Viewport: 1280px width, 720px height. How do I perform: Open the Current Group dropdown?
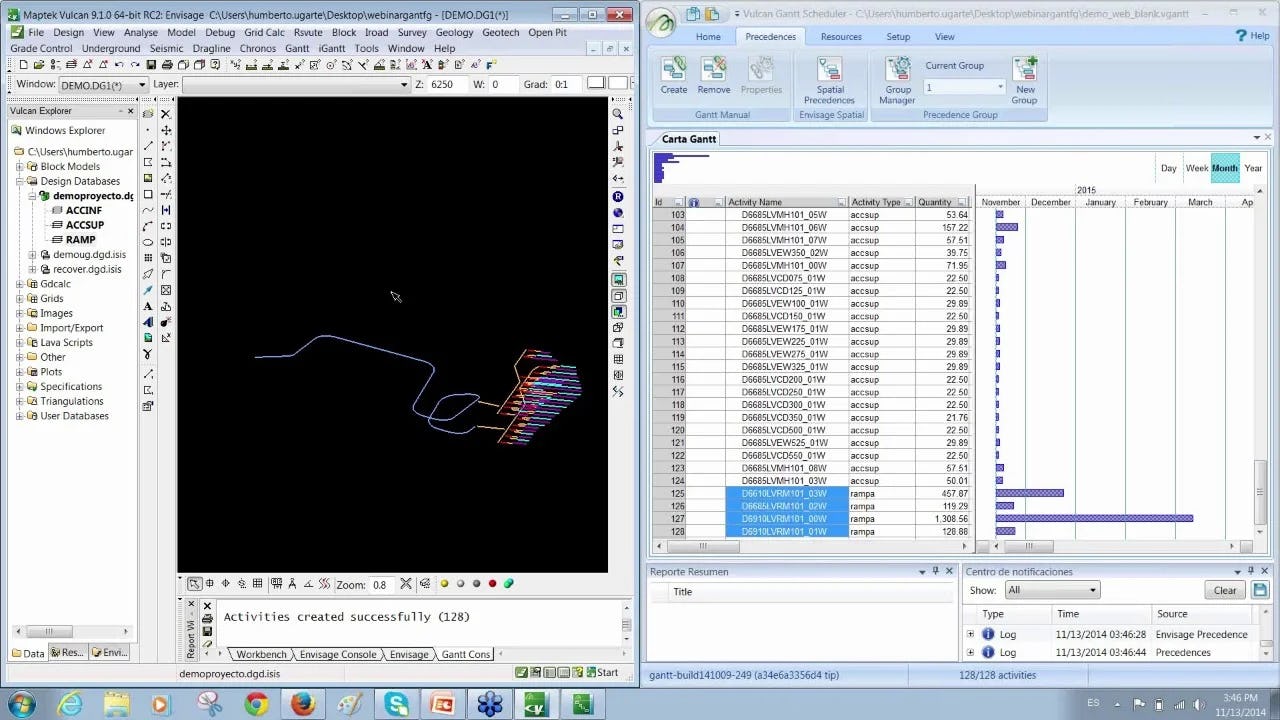[x=999, y=88]
